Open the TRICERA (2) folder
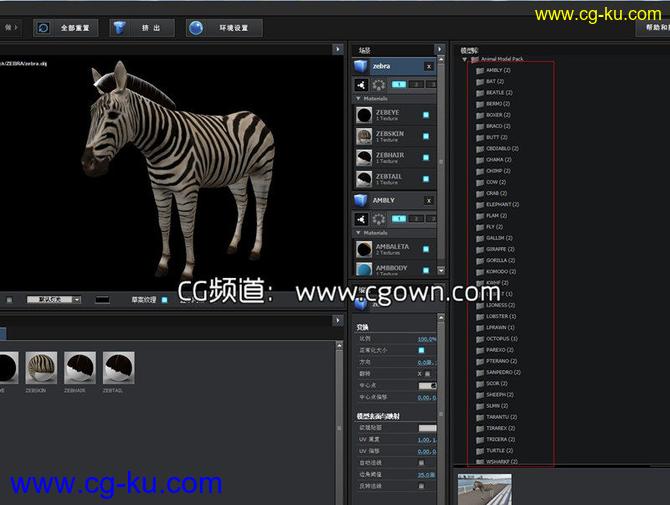 point(496,439)
